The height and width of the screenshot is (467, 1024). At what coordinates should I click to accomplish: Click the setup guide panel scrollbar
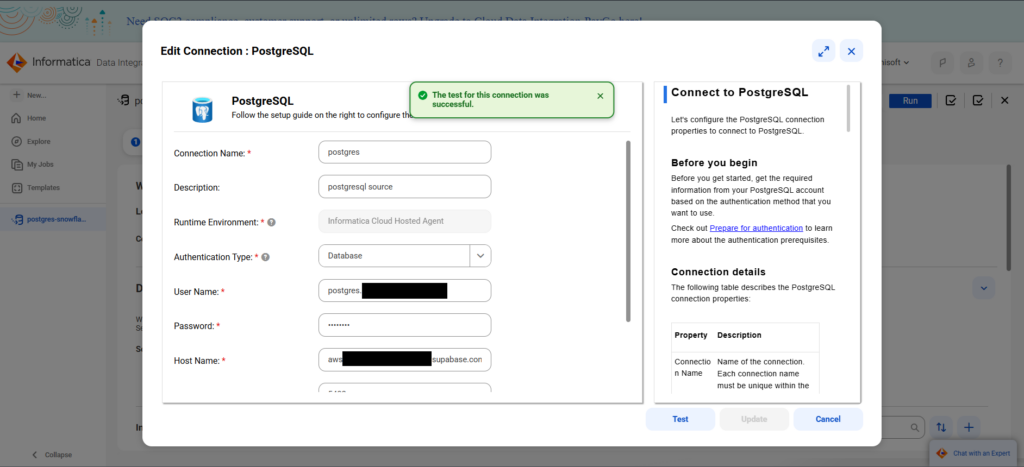click(x=849, y=108)
